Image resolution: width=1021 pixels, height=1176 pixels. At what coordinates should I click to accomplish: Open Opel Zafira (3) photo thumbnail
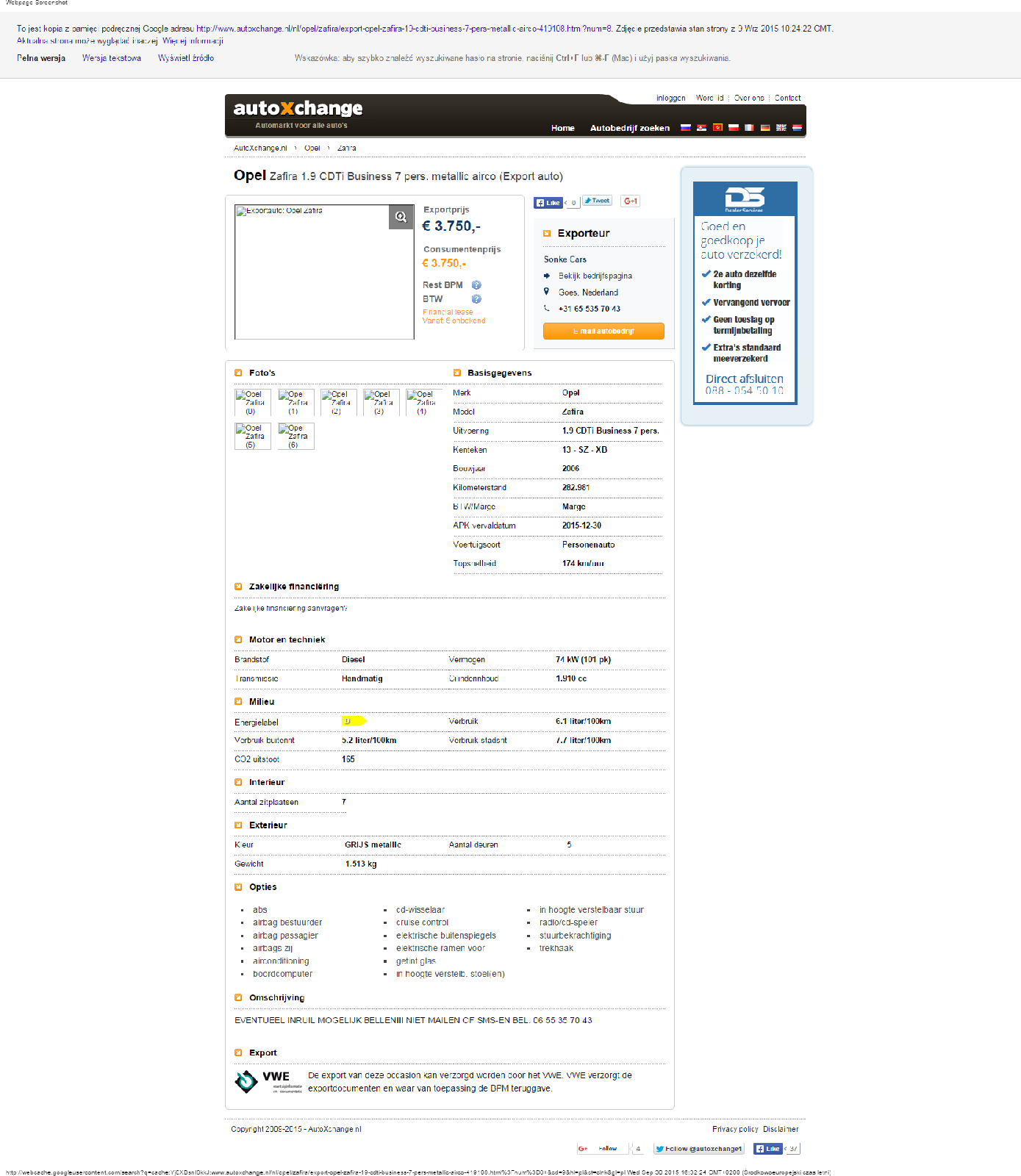click(x=381, y=403)
